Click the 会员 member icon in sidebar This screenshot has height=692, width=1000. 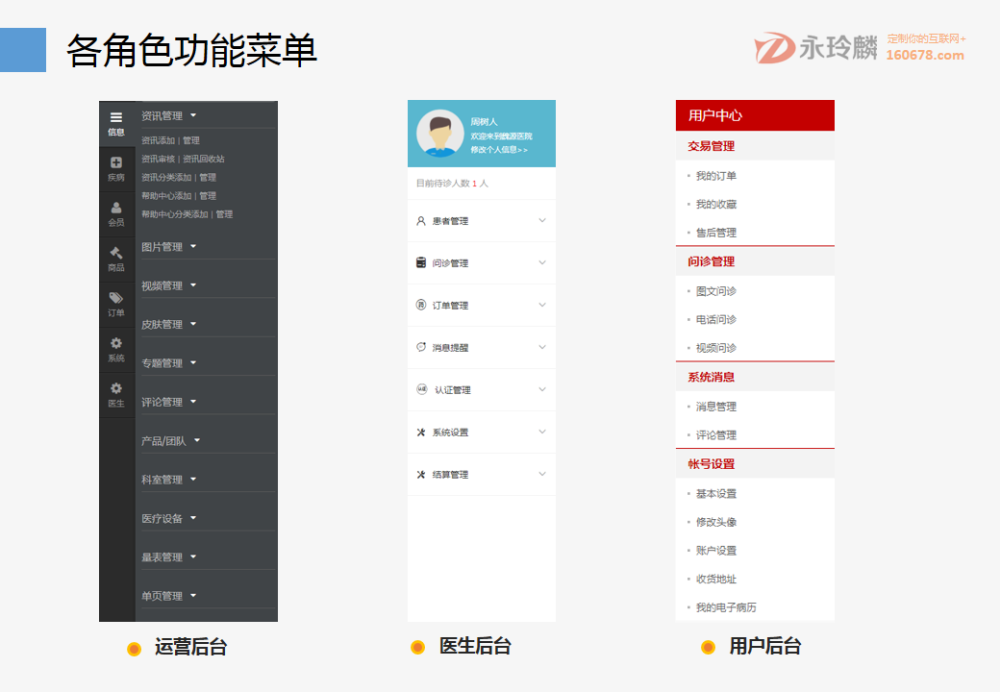(117, 206)
